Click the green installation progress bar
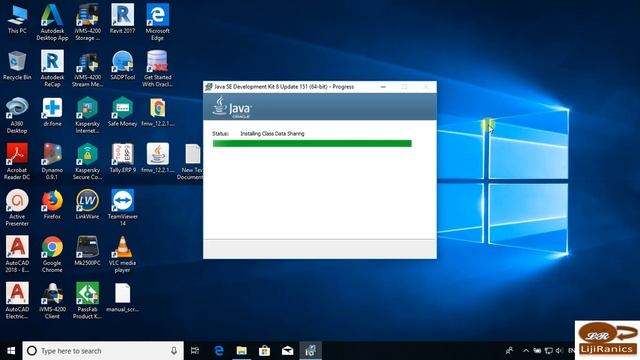The height and width of the screenshot is (360, 640). (x=312, y=143)
